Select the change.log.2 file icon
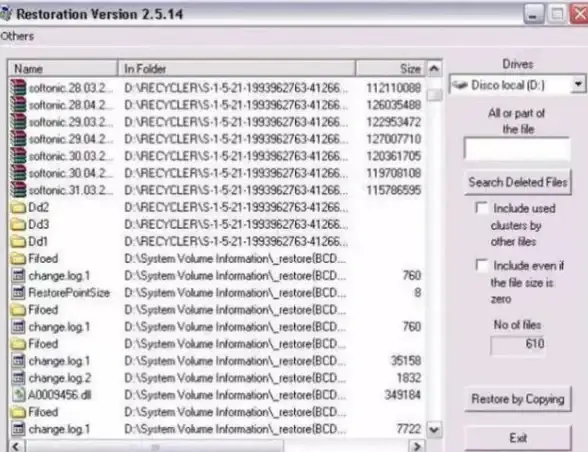The width and height of the screenshot is (588, 452). pyautogui.click(x=18, y=378)
